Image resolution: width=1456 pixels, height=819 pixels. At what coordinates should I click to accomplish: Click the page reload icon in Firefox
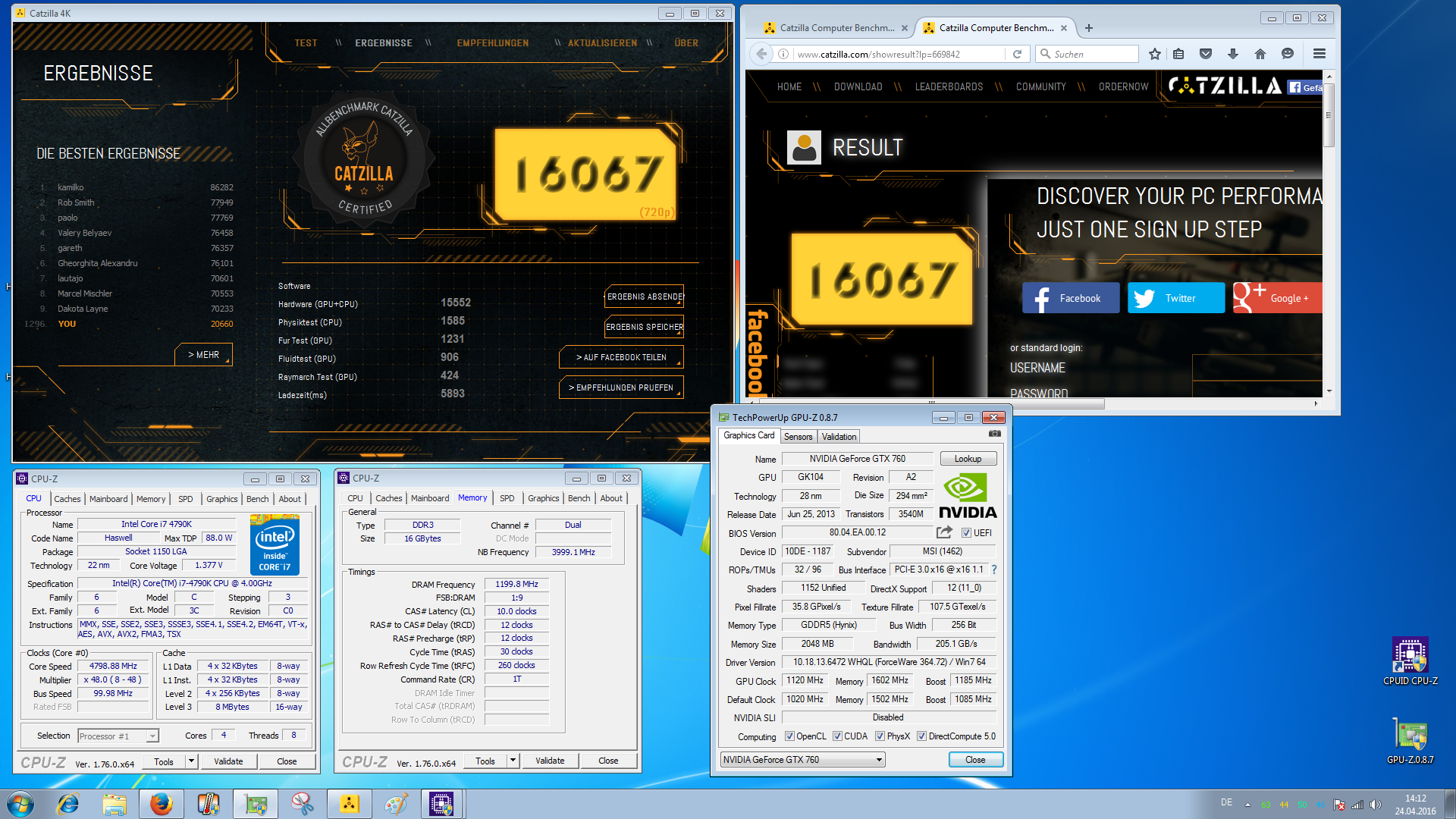pos(1017,54)
